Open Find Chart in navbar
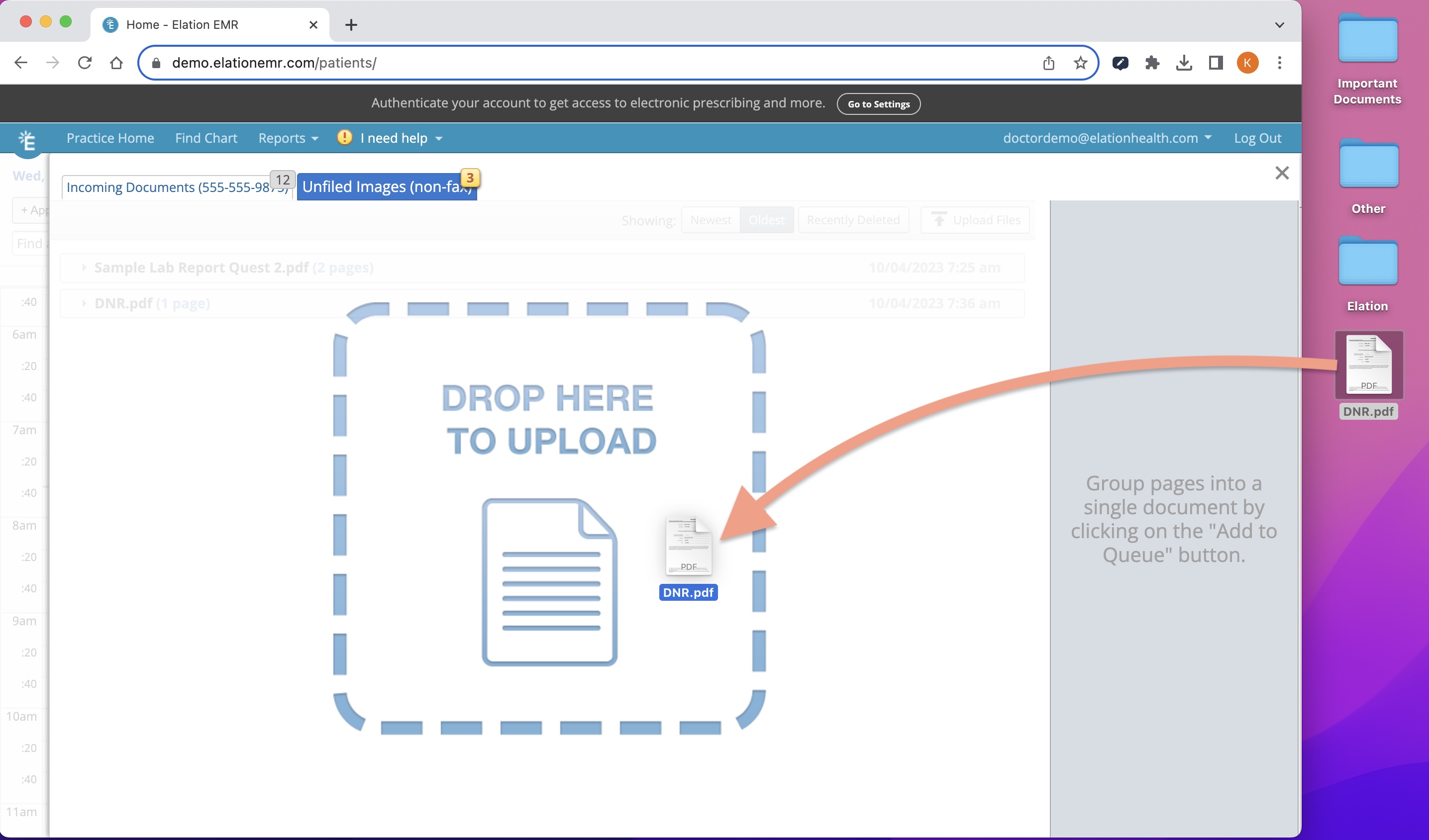 point(206,138)
